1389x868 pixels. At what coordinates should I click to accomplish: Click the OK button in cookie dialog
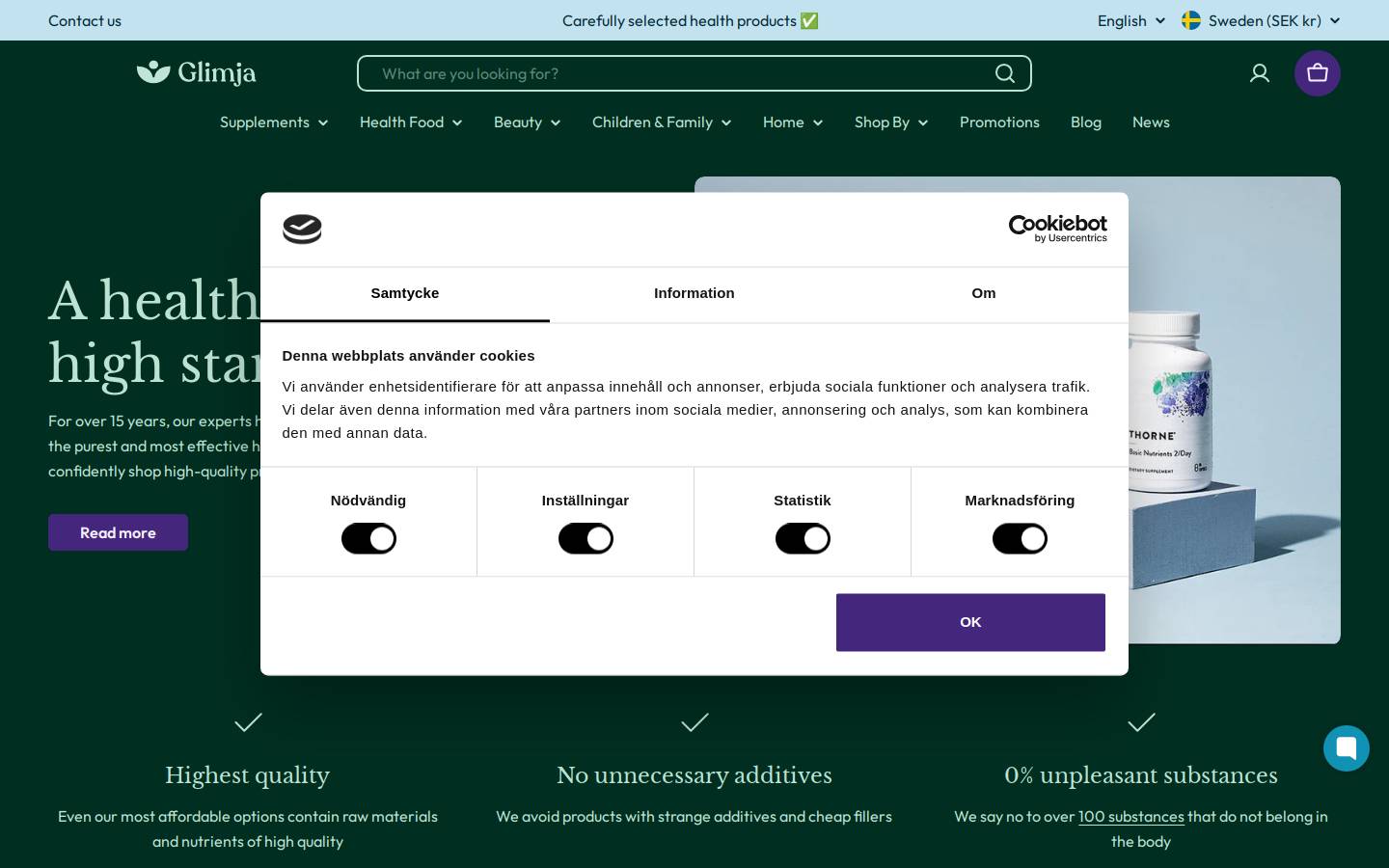pyautogui.click(x=970, y=622)
